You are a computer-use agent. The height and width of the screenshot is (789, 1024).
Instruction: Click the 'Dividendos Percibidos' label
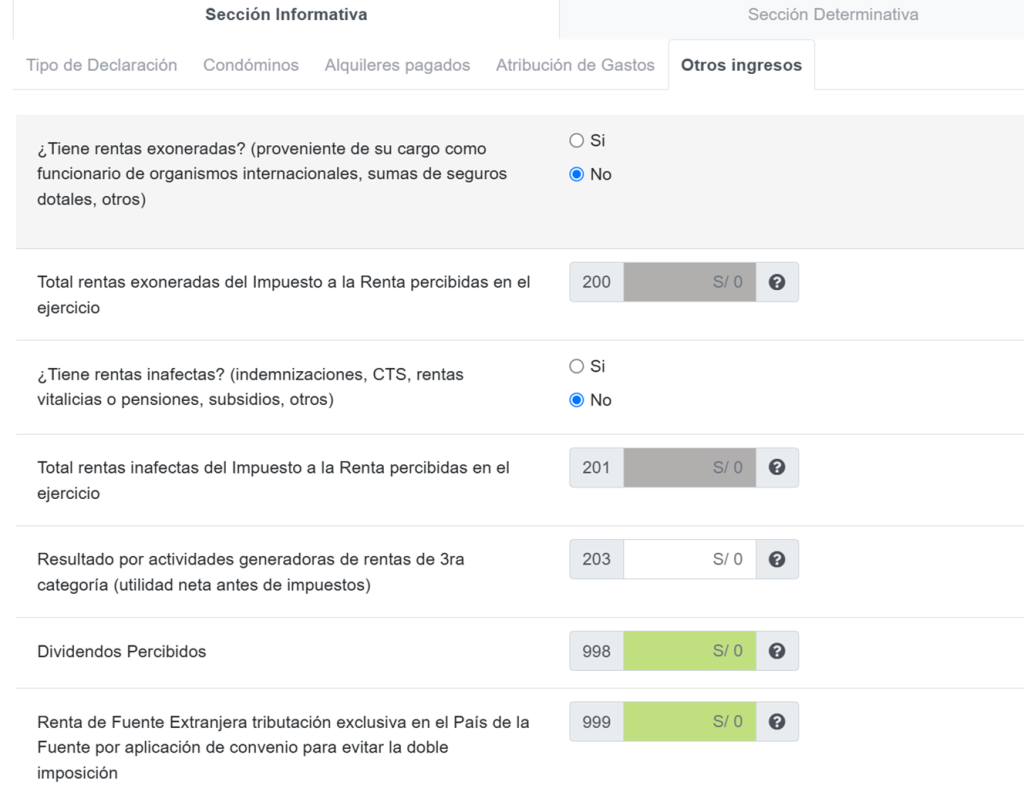coord(121,652)
